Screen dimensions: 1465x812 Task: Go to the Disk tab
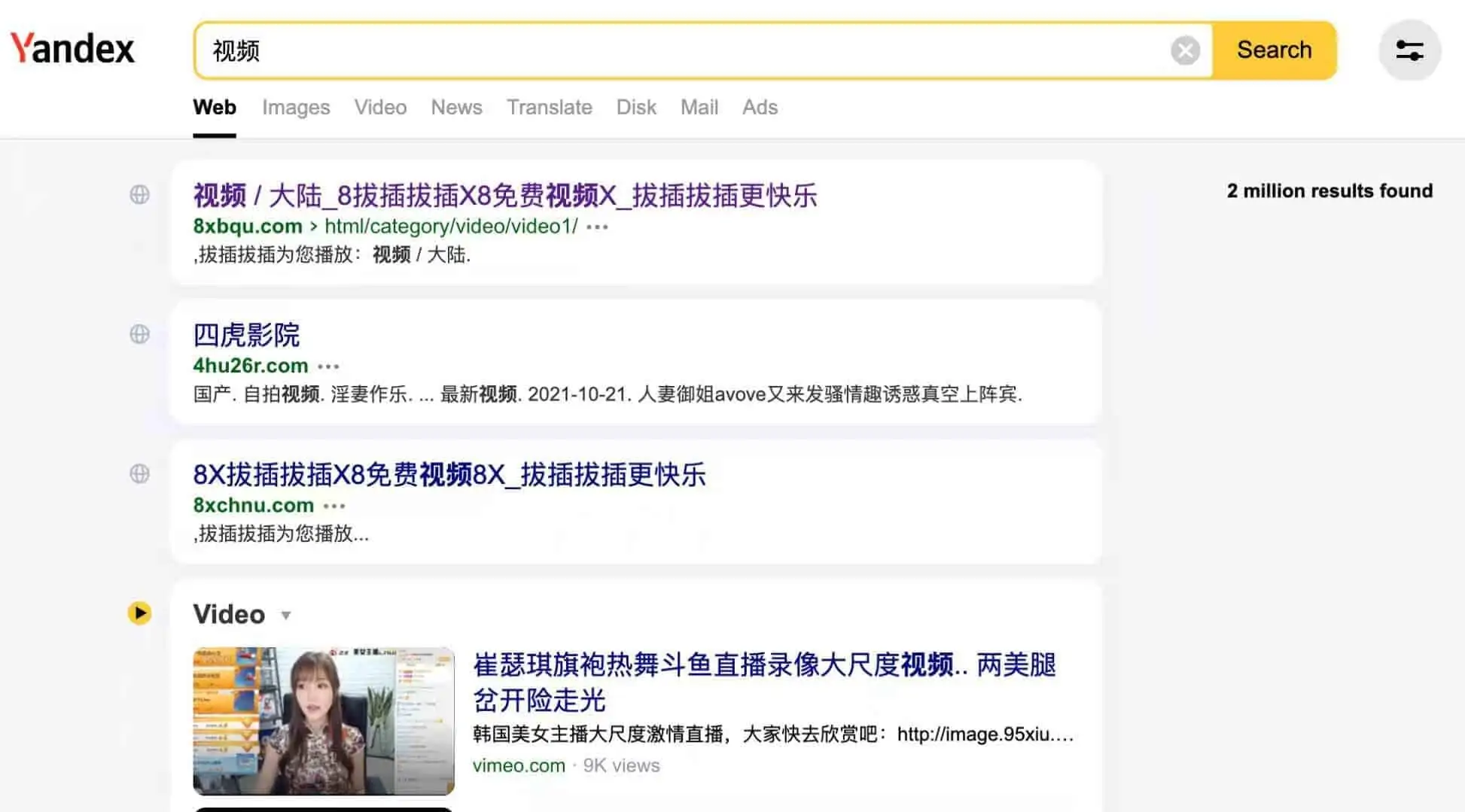(636, 108)
